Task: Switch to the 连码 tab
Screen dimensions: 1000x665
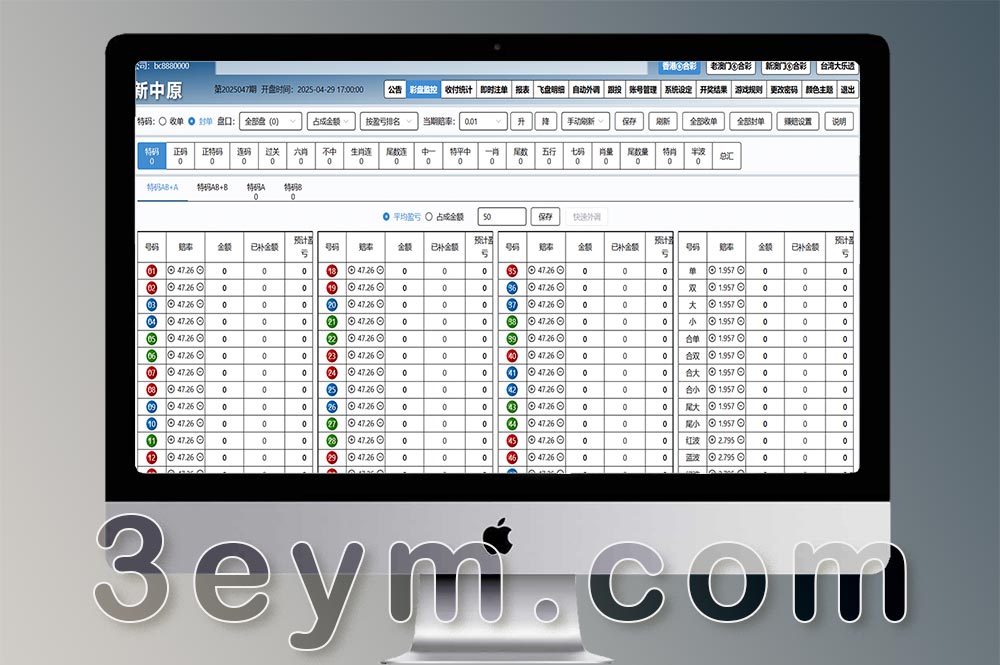Action: pyautogui.click(x=243, y=156)
